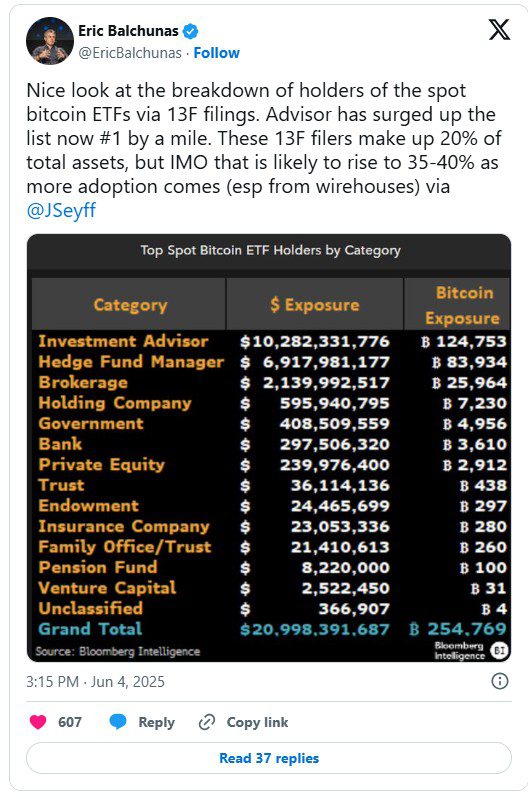528x799 pixels.
Task: Click the Investment Advisor row in chart
Action: [x=271, y=341]
